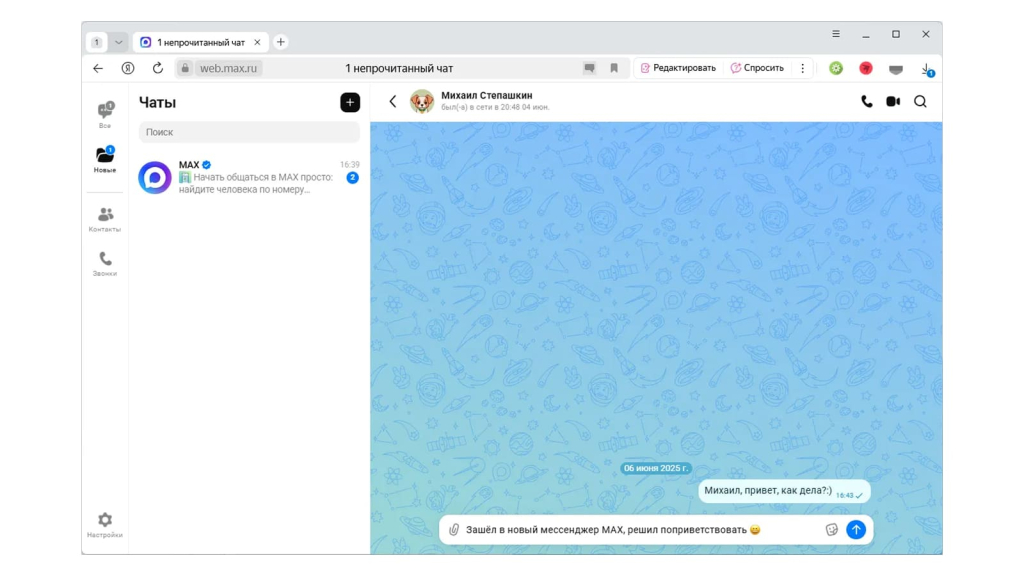
Task: Open the Звонки section
Action: [x=105, y=264]
